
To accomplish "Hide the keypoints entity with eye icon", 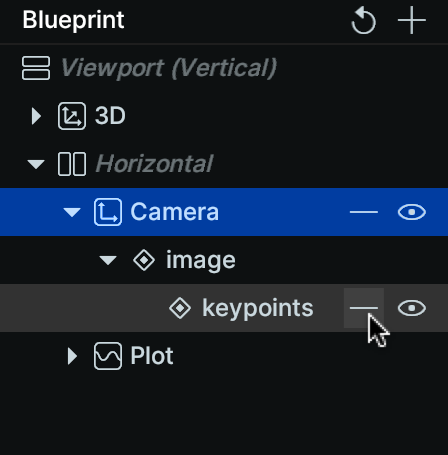I will 412,308.
